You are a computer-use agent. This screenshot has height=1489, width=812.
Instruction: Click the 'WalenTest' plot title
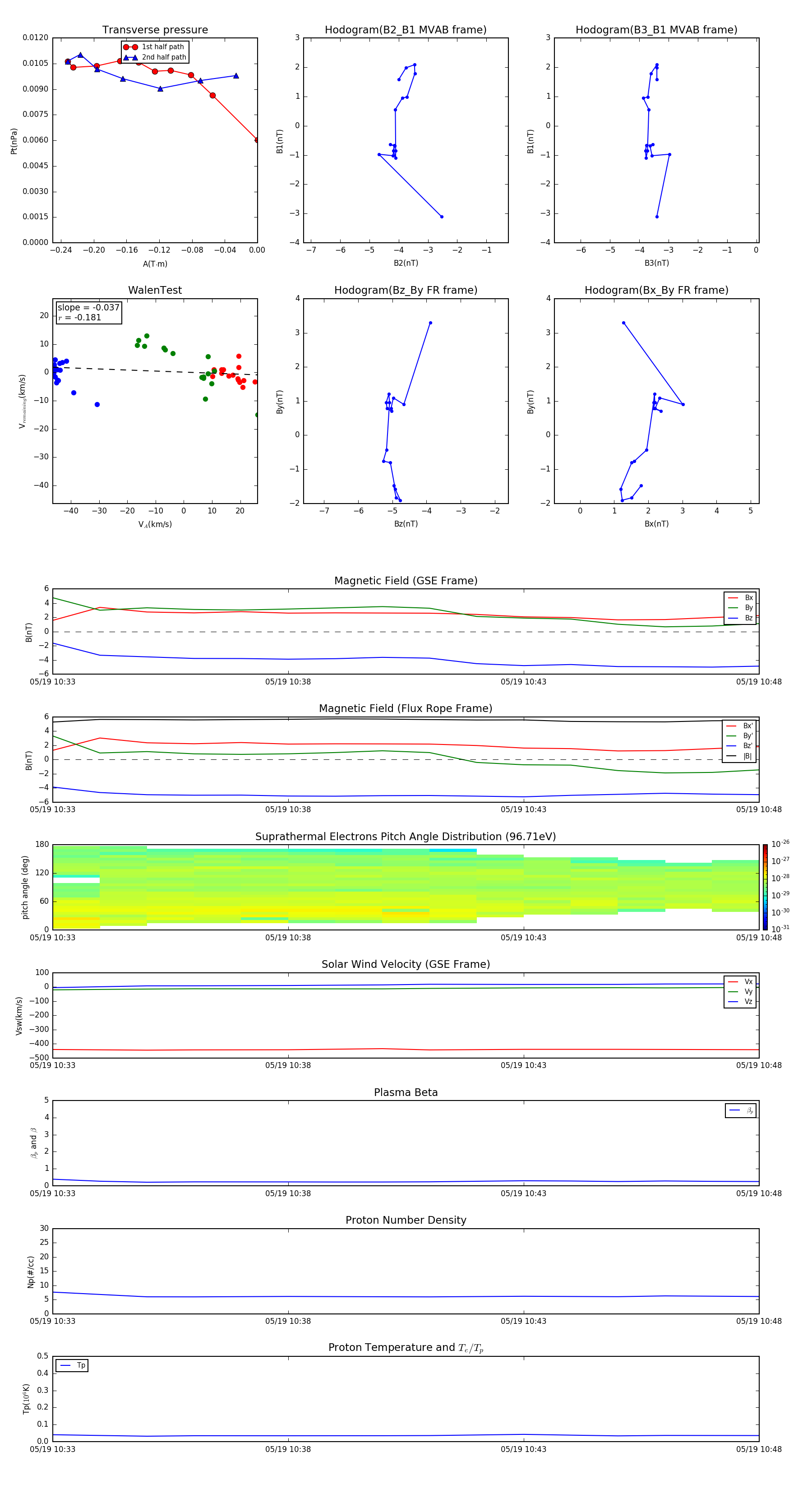155,290
